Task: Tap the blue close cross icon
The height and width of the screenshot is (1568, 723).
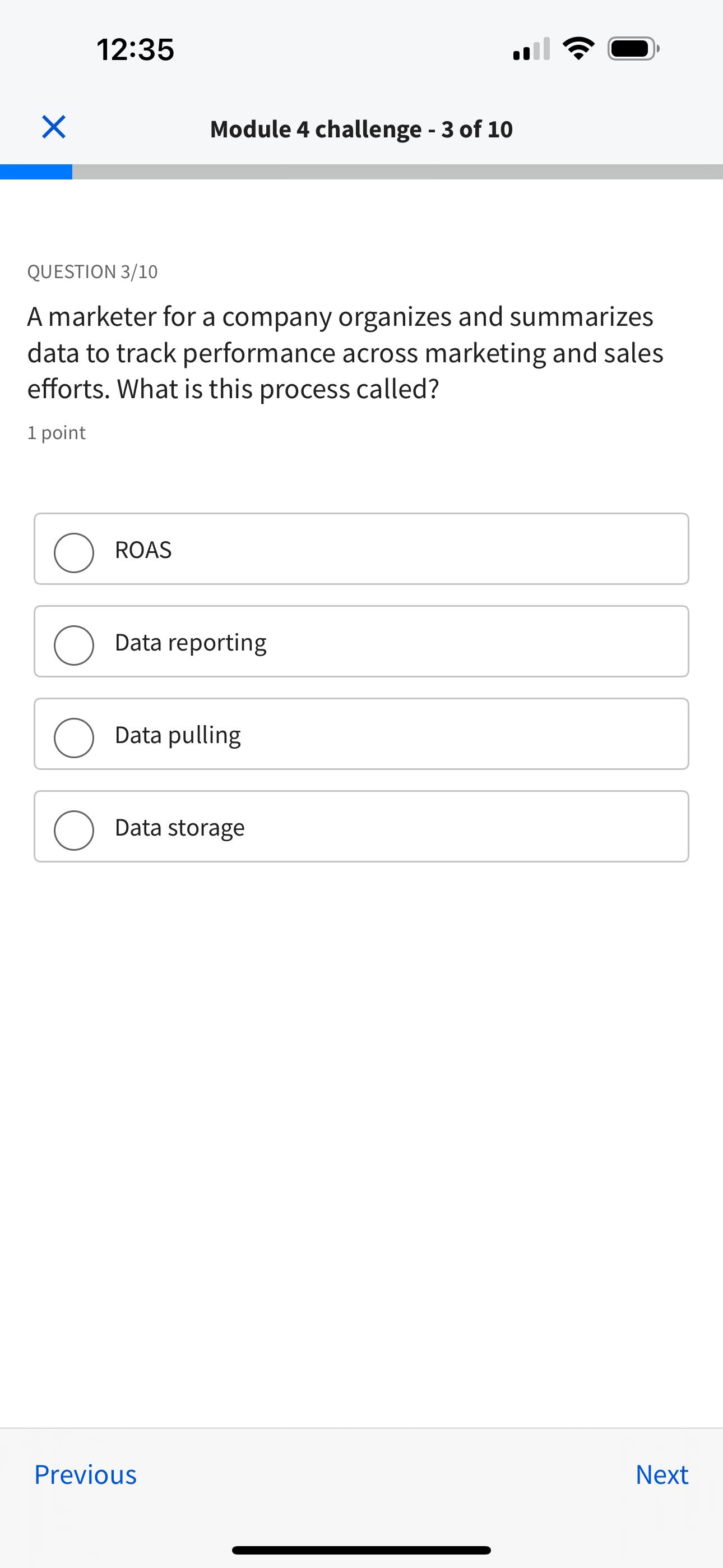Action: [53, 128]
